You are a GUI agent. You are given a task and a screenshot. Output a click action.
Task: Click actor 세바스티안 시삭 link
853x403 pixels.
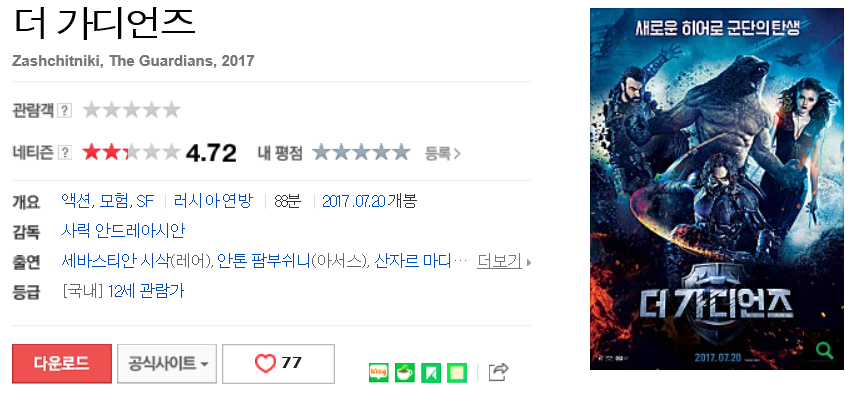click(116, 262)
